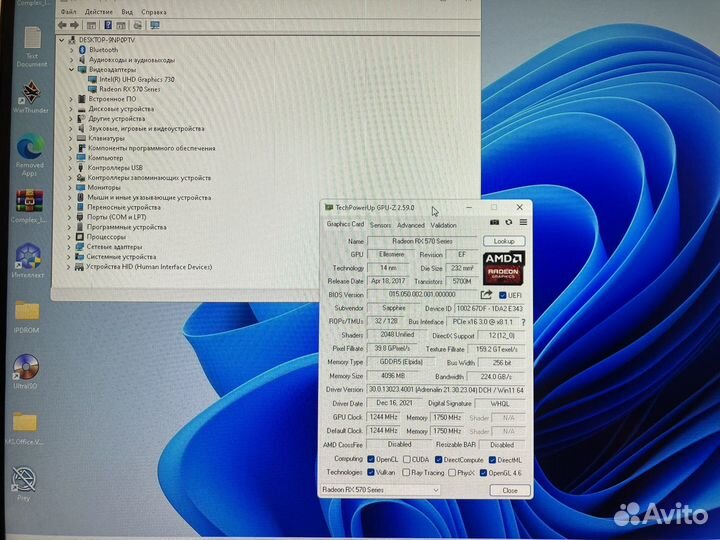Viewport: 720px width, 540px height.
Task: Toggle the OpenGL 4.6 checkbox
Action: pyautogui.click(x=484, y=472)
